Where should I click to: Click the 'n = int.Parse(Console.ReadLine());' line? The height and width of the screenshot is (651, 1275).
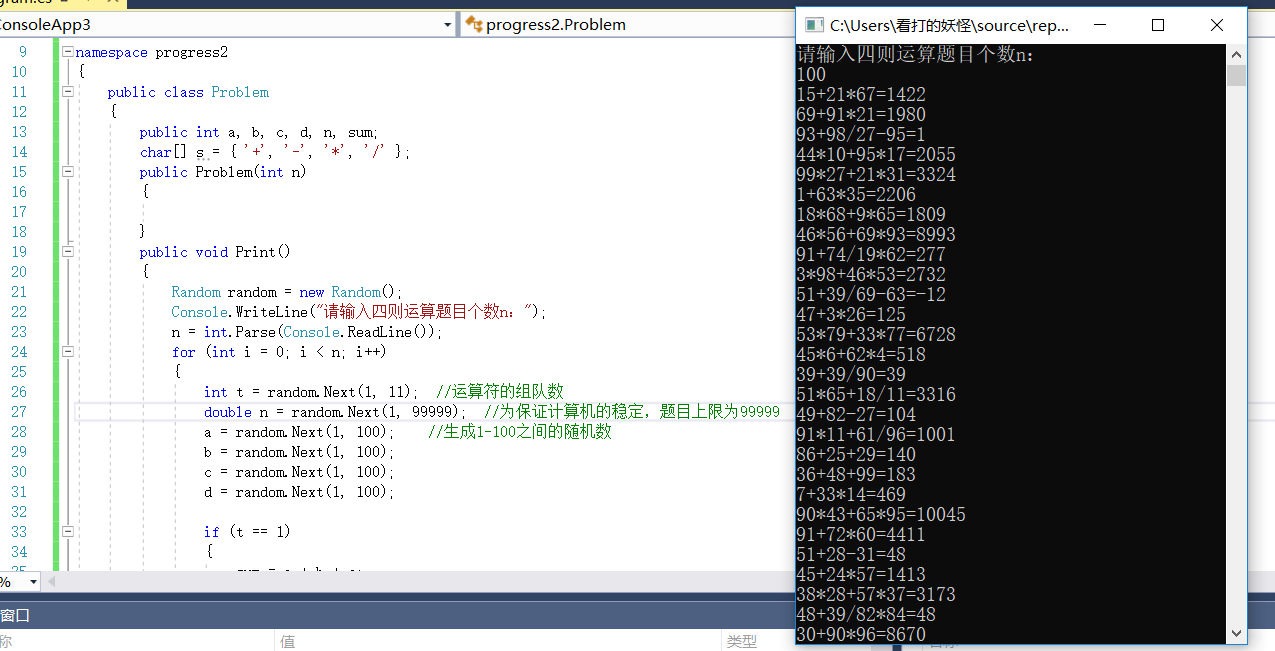[306, 332]
